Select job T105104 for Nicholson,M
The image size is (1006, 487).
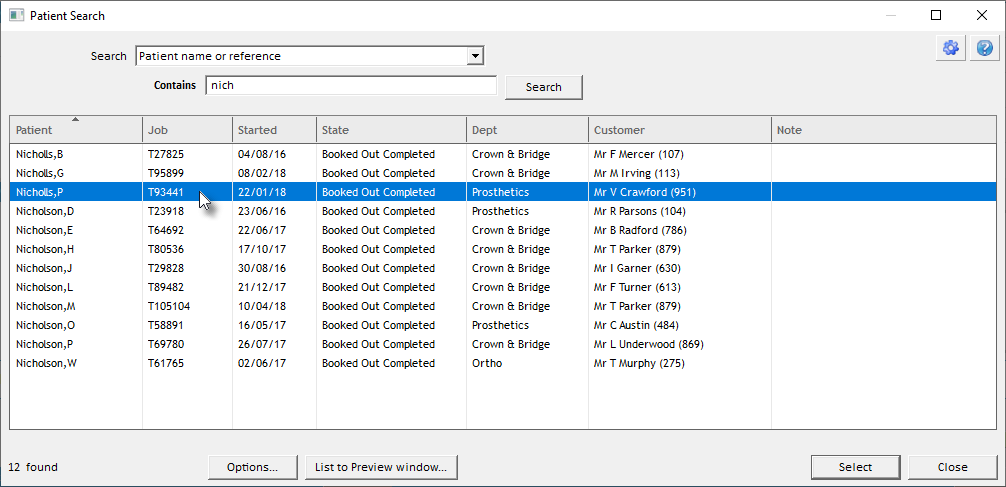(169, 306)
